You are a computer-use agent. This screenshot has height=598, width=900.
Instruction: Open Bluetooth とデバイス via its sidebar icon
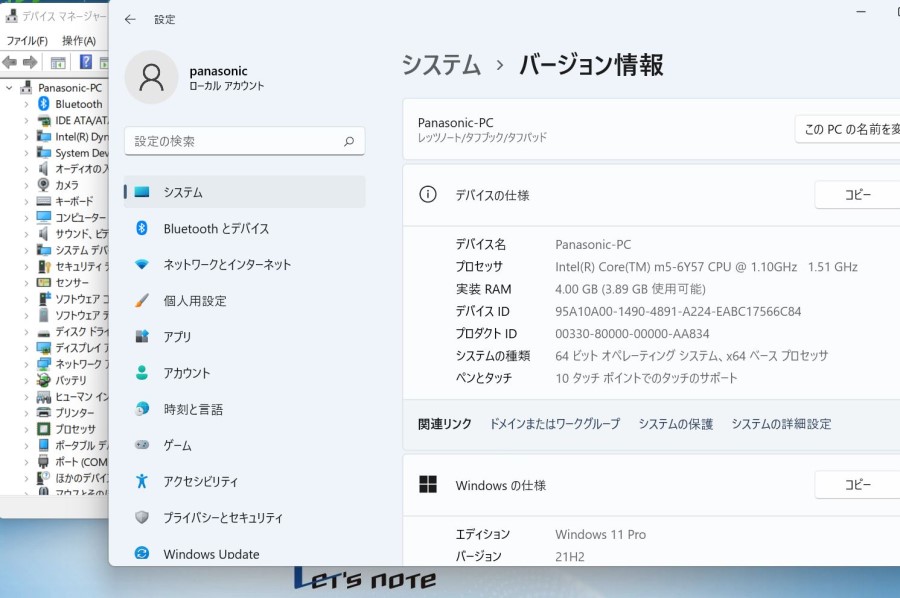(x=142, y=228)
